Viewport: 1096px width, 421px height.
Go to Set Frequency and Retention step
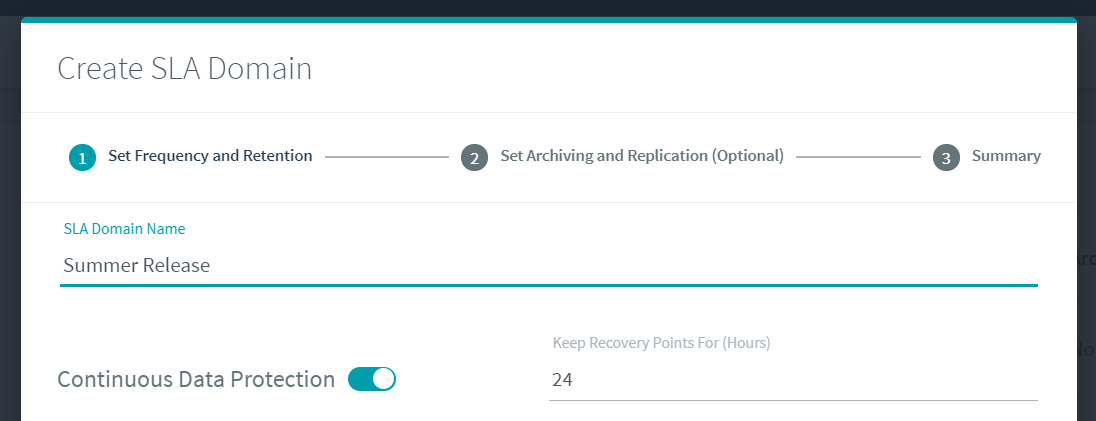coord(210,156)
